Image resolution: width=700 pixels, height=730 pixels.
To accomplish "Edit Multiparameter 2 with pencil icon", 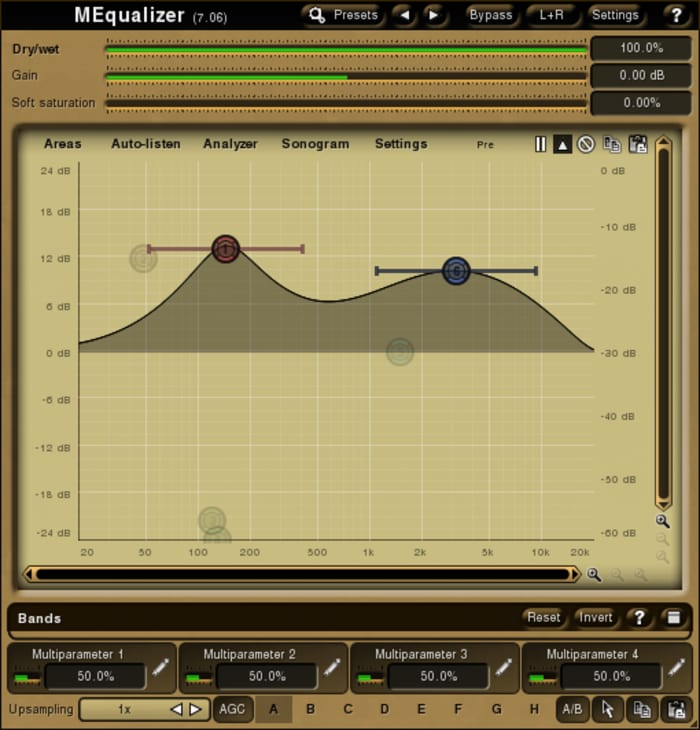I will click(332, 667).
